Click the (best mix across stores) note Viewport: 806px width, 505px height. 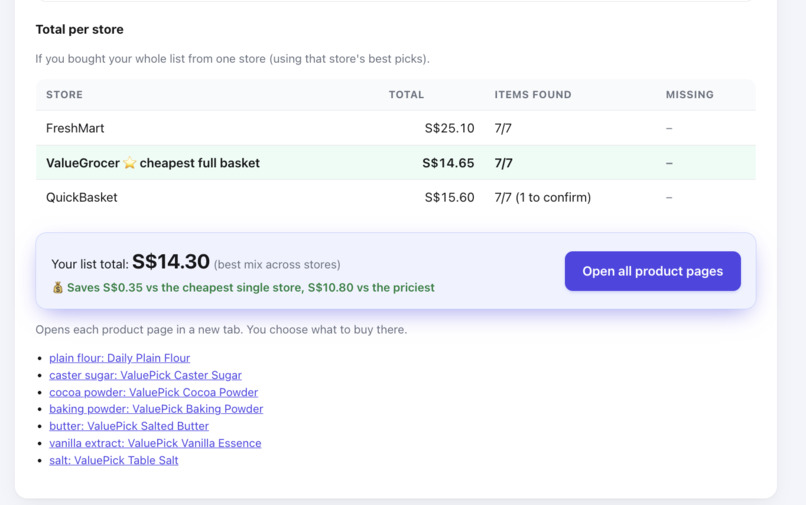click(277, 264)
